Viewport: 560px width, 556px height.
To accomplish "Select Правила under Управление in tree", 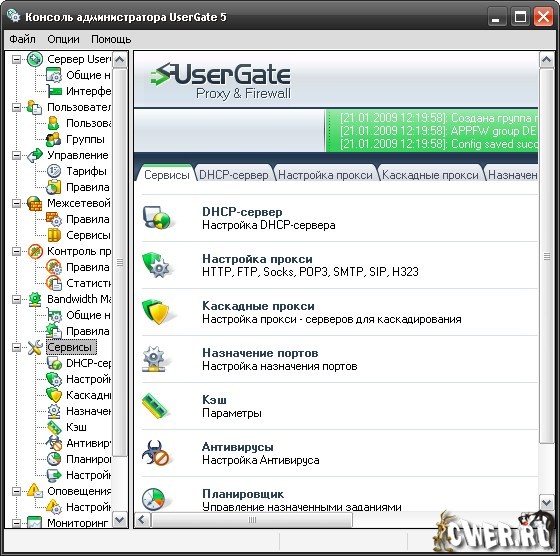I will tap(88, 187).
